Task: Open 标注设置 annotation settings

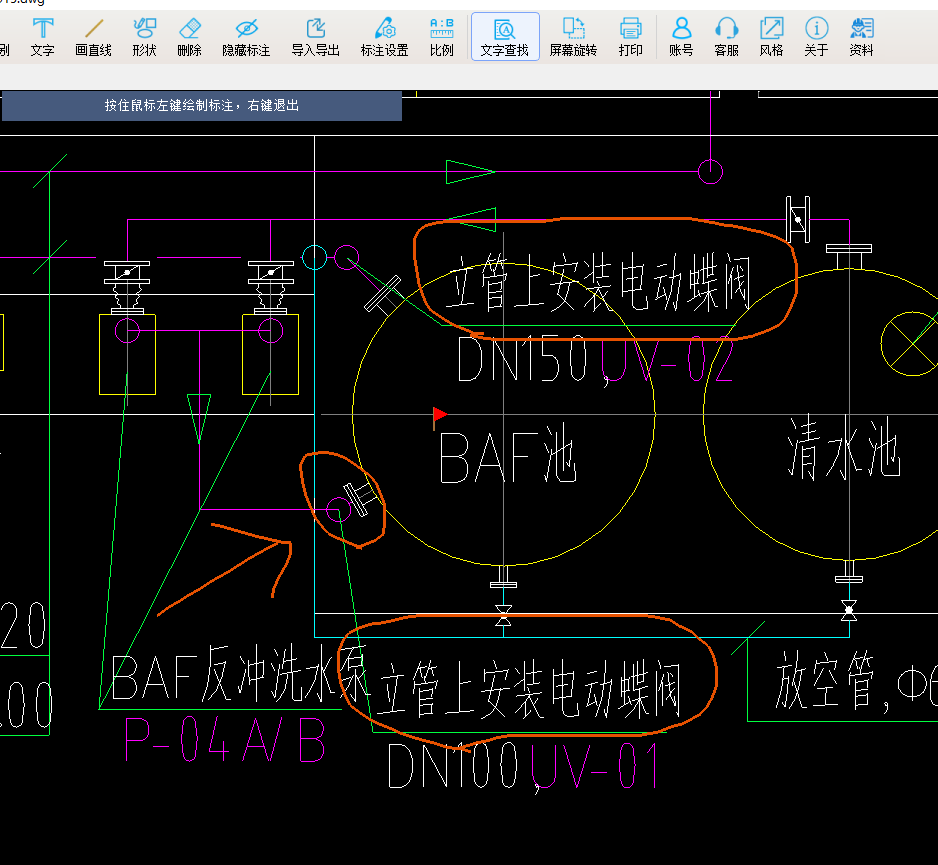Action: click(385, 37)
